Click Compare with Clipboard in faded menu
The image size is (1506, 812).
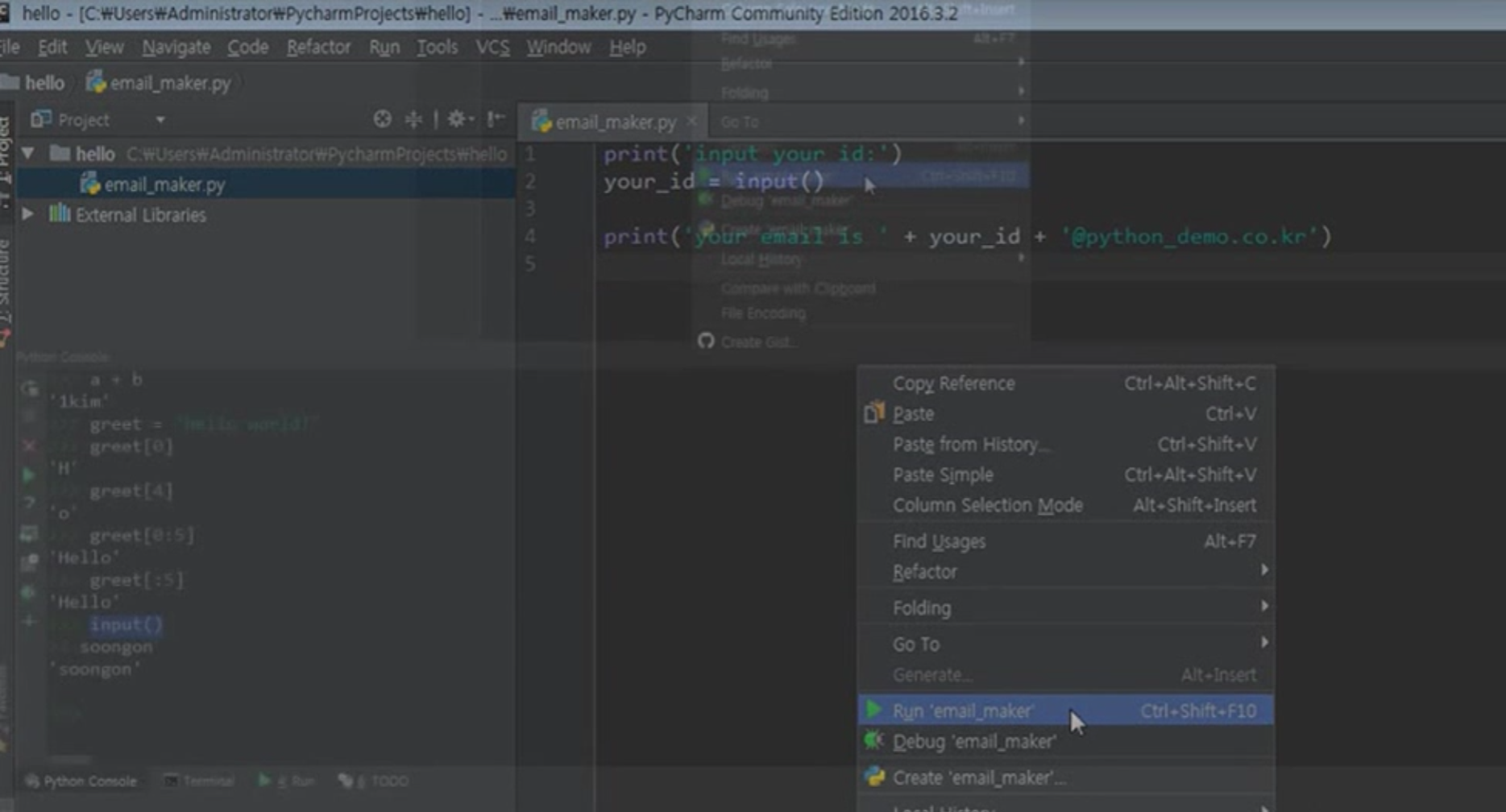pos(798,288)
